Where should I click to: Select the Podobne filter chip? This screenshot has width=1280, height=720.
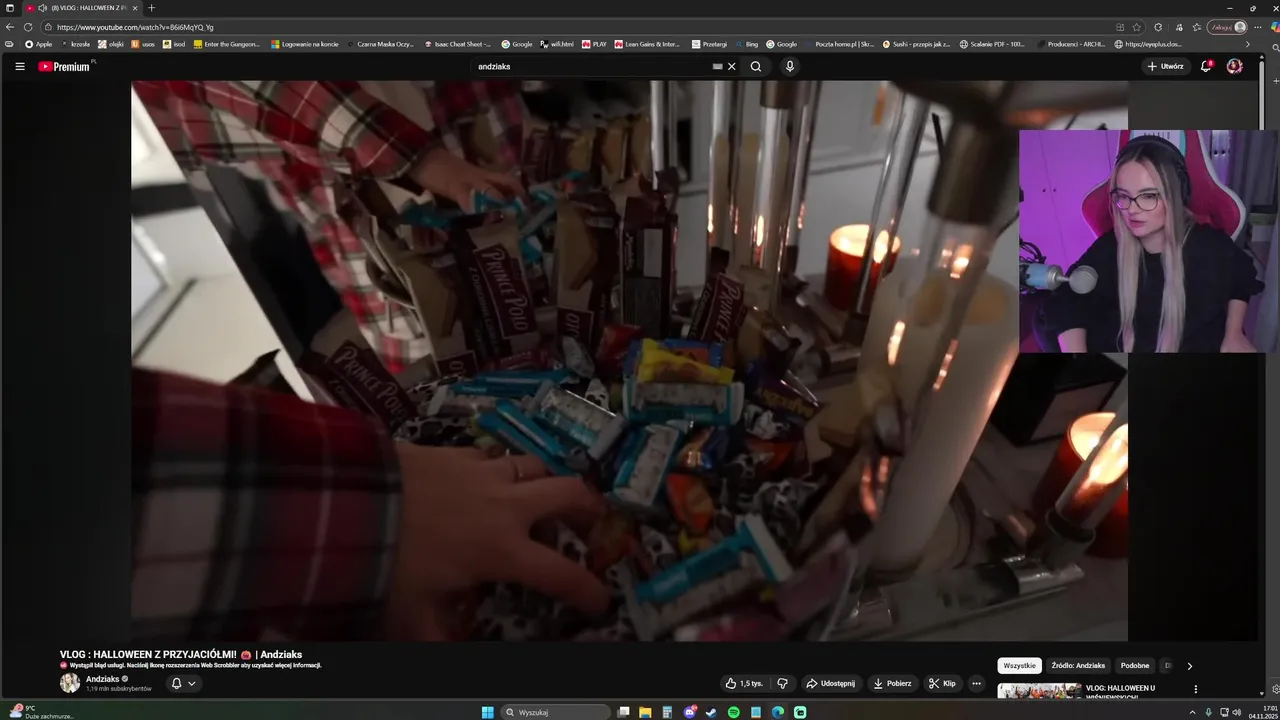(x=1135, y=665)
